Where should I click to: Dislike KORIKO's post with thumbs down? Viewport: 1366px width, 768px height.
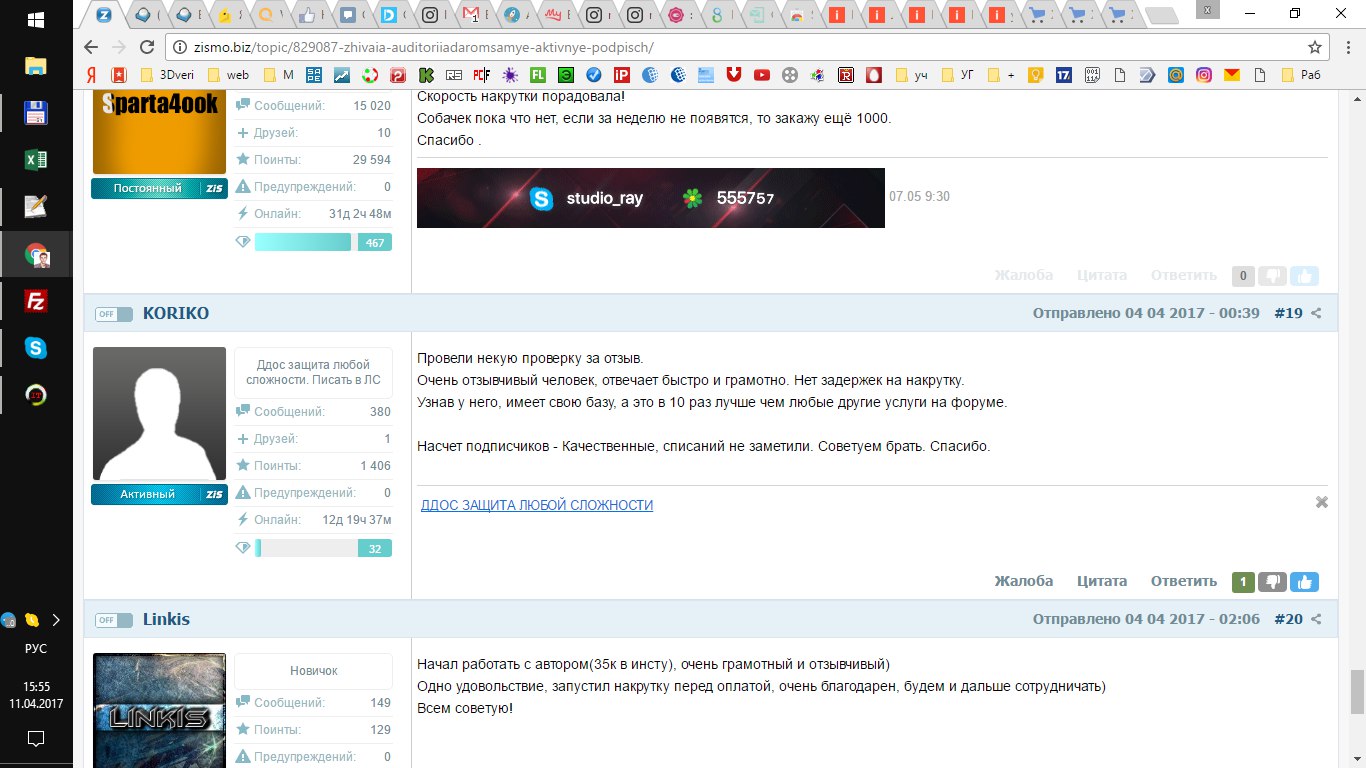(x=1273, y=582)
